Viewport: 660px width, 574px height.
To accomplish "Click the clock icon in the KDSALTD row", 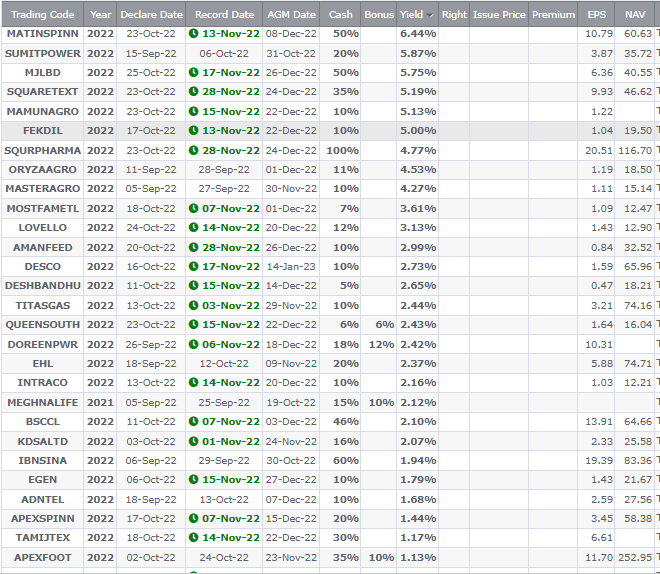I will (193, 441).
